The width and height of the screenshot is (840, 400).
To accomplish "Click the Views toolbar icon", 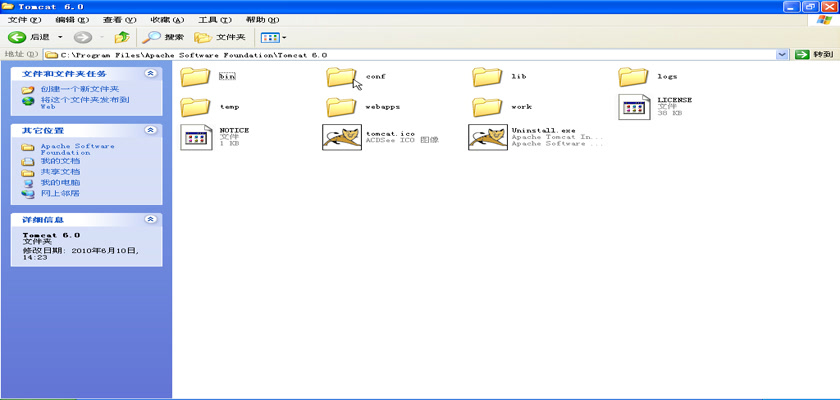I will [x=270, y=37].
